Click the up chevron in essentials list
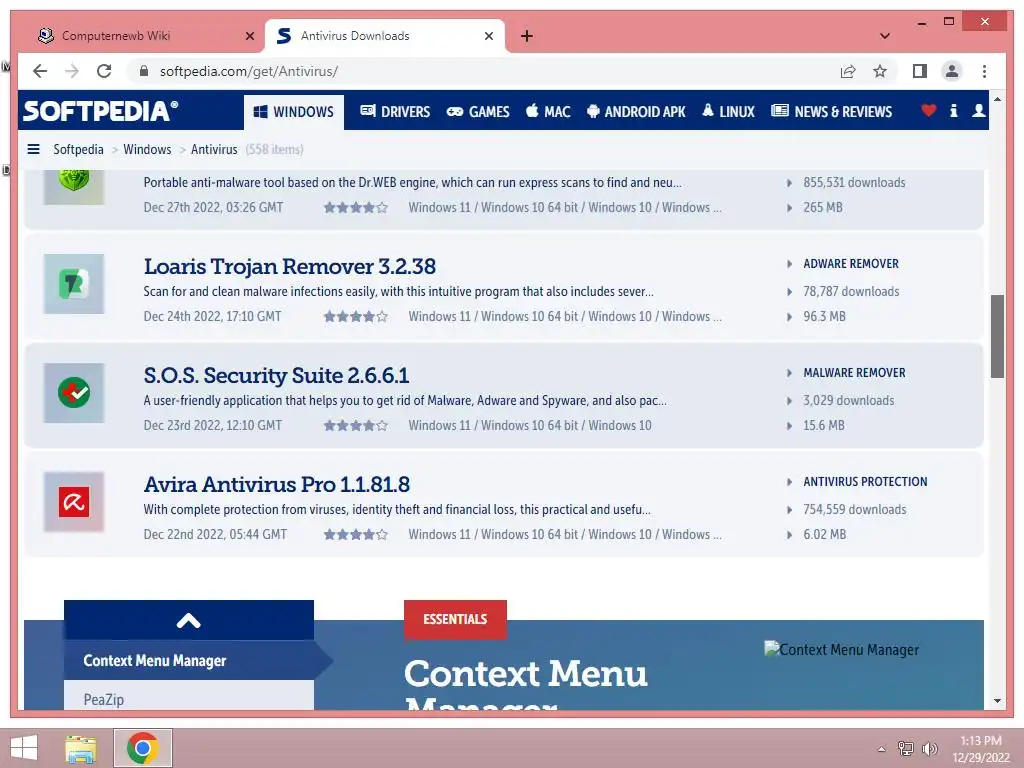Image resolution: width=1024 pixels, height=768 pixels. [x=189, y=620]
